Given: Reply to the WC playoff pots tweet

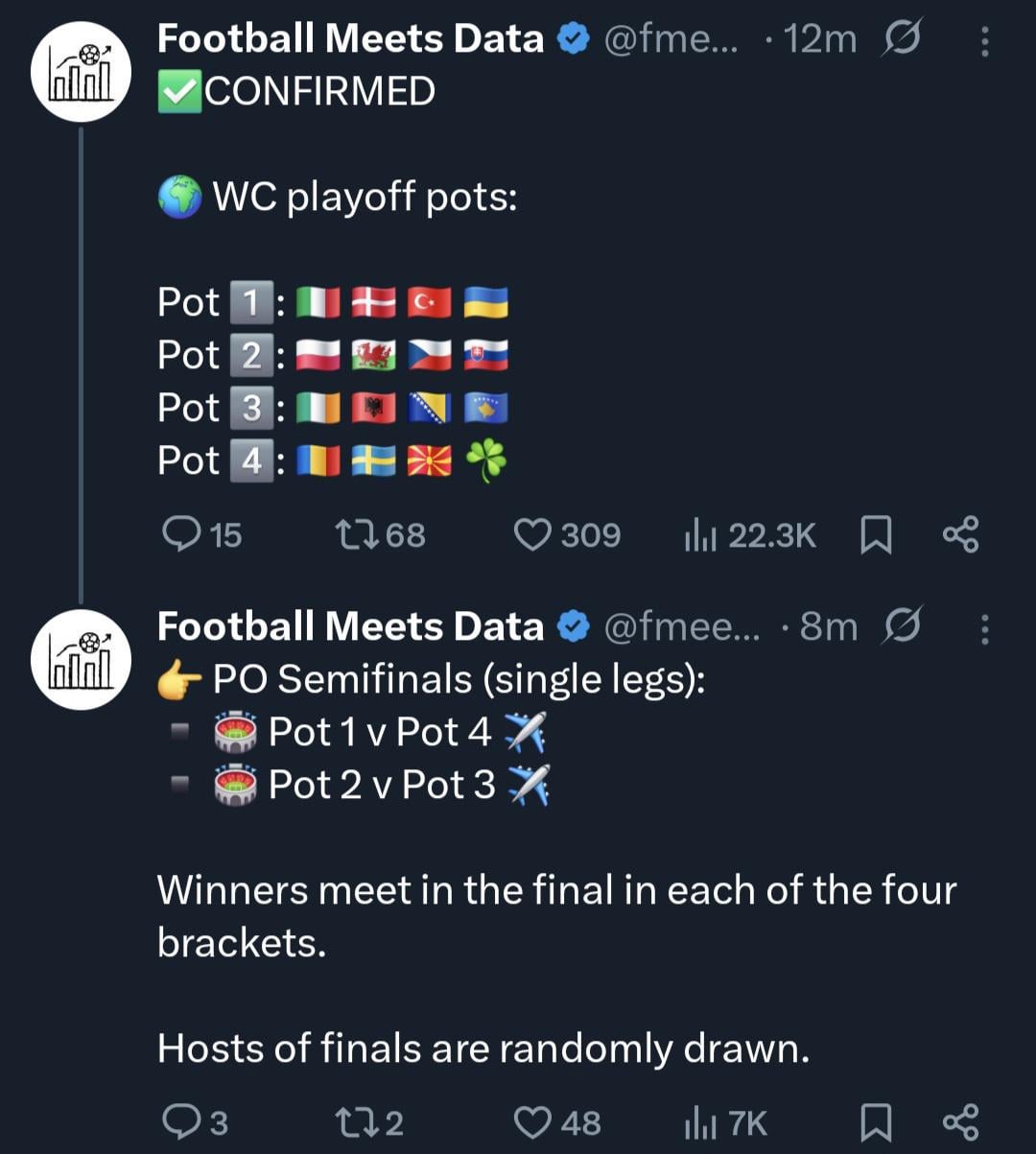Looking at the screenshot, I should pyautogui.click(x=179, y=534).
